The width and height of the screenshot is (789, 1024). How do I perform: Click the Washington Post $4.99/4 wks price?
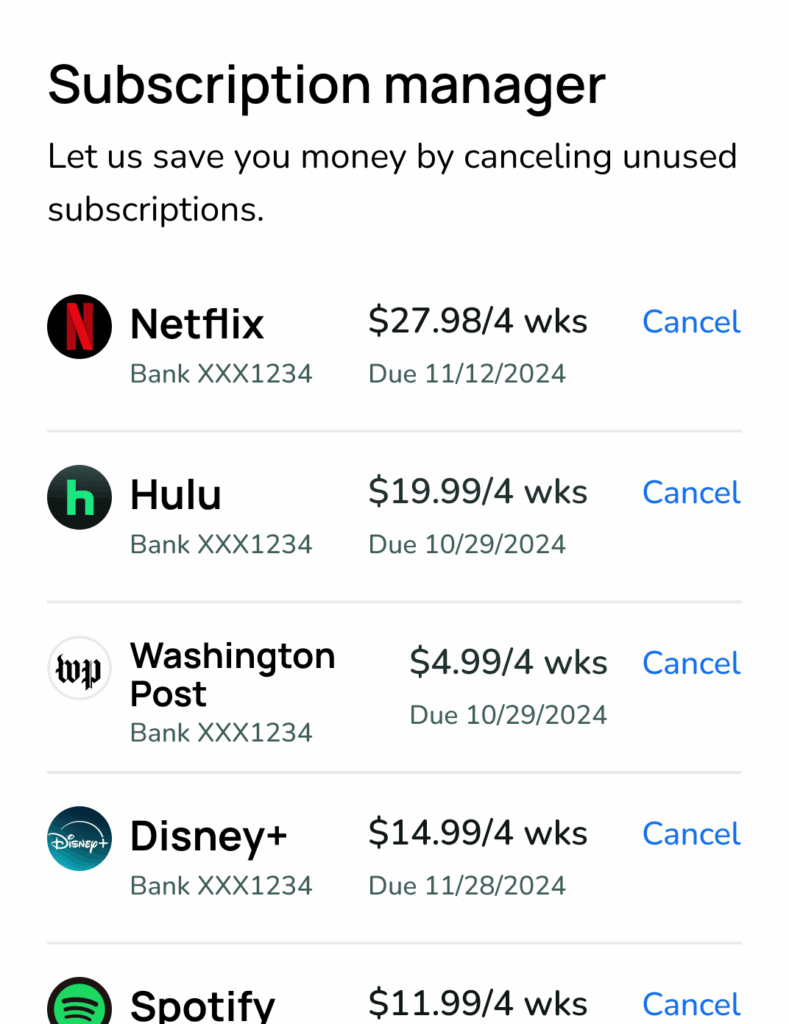click(x=508, y=662)
